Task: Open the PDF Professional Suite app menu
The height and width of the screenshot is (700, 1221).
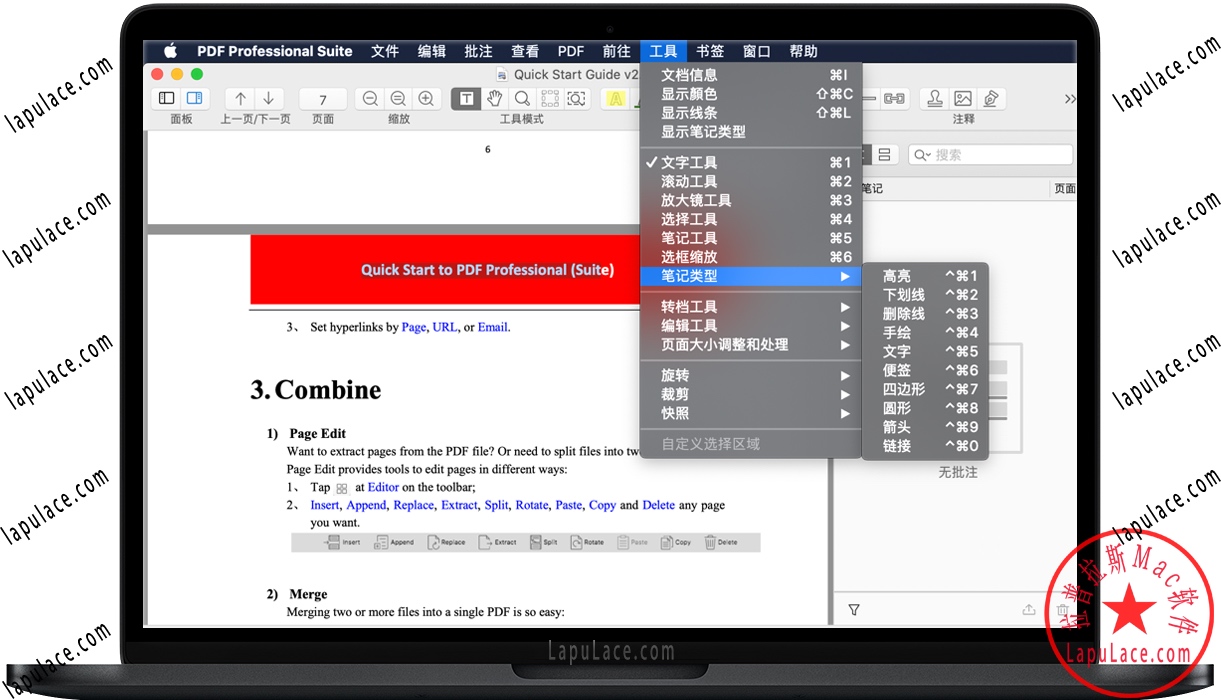Action: coord(275,51)
